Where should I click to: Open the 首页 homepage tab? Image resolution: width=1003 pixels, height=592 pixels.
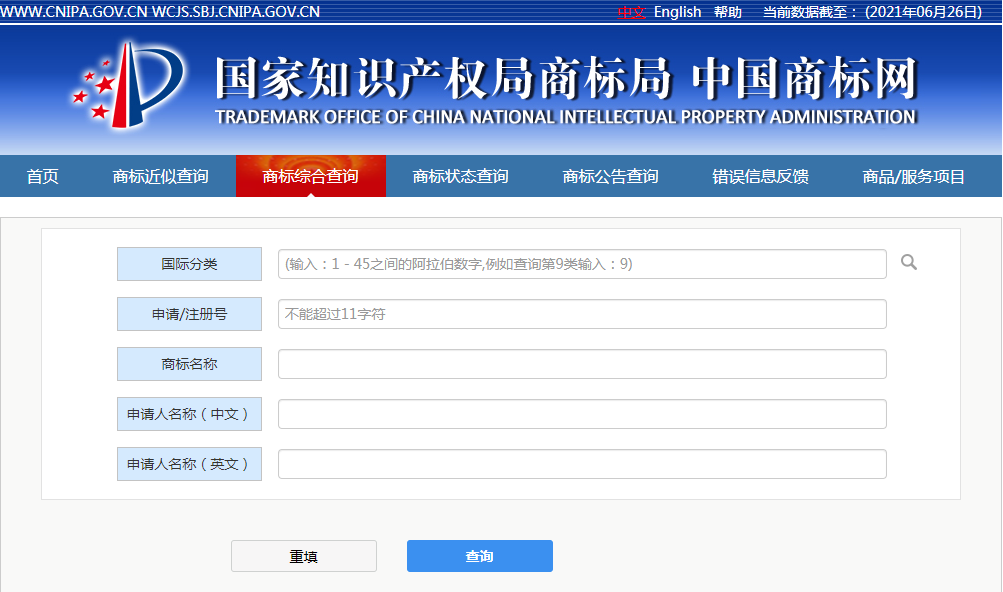point(41,175)
